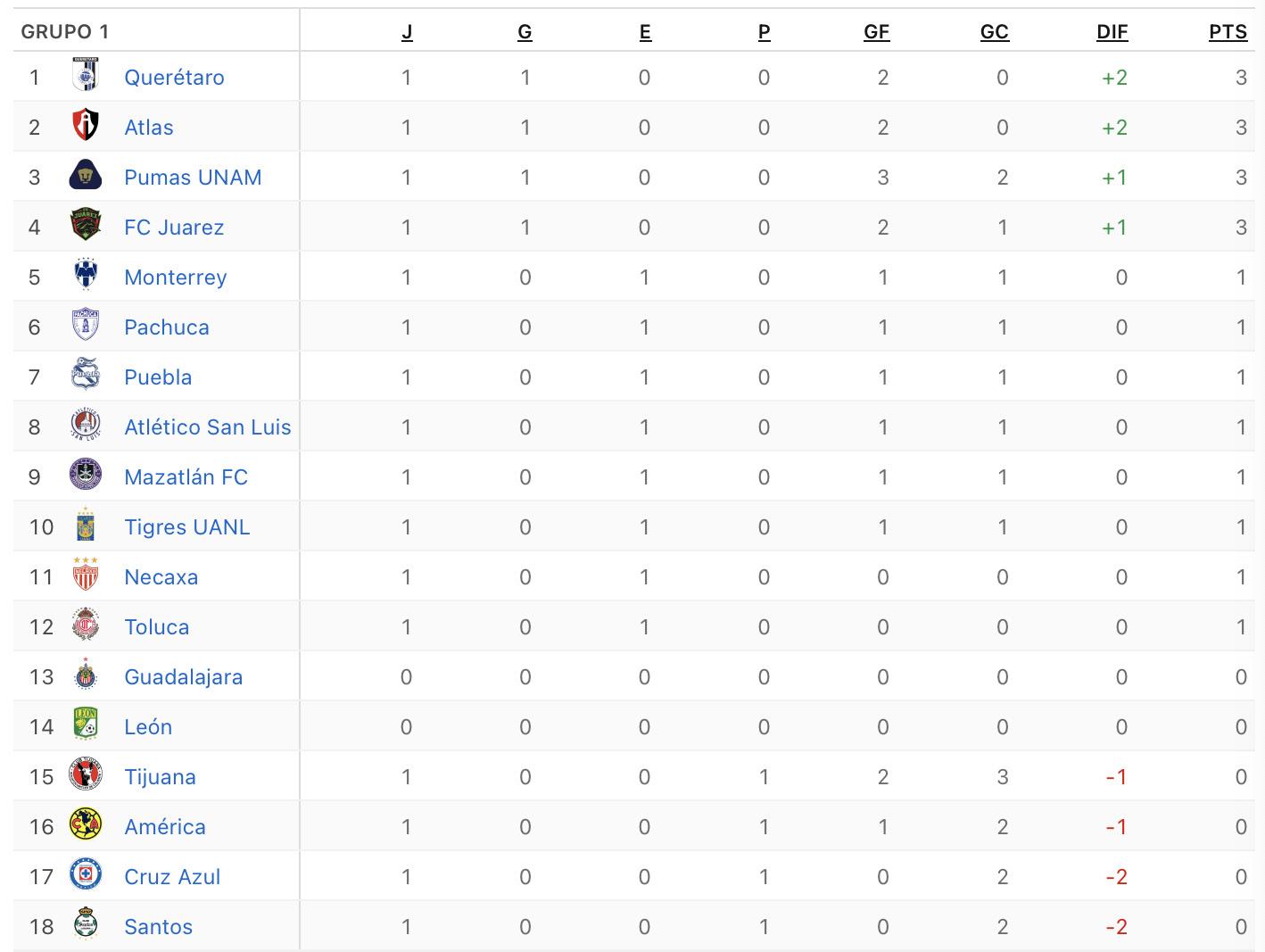Click the GC column header
The height and width of the screenshot is (952, 1265).
point(994,32)
